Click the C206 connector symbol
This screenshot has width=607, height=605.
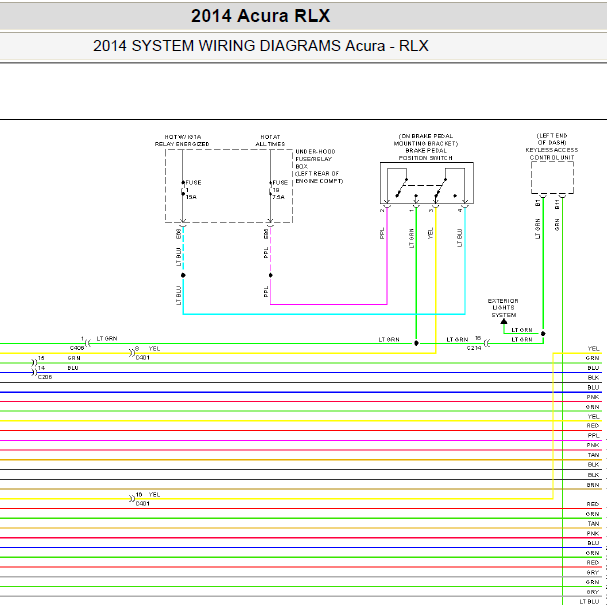[x=34, y=368]
